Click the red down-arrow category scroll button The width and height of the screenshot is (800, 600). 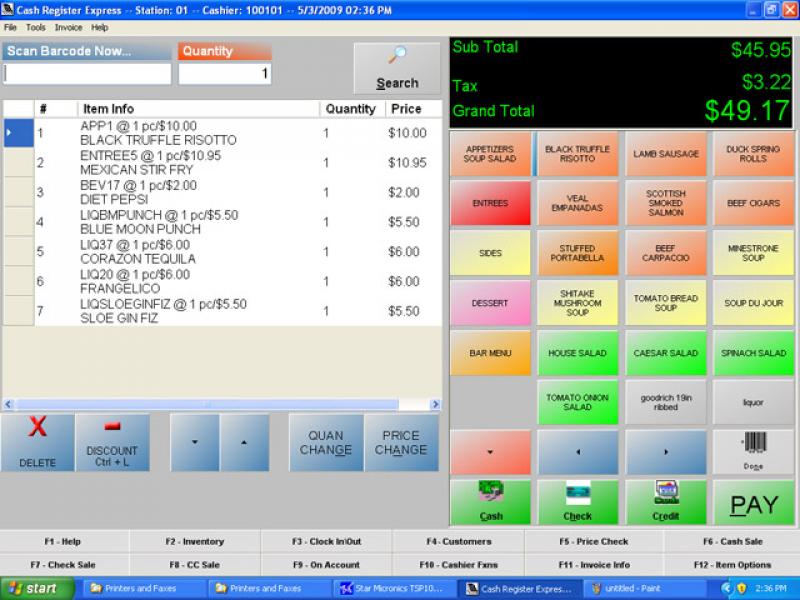(x=490, y=452)
